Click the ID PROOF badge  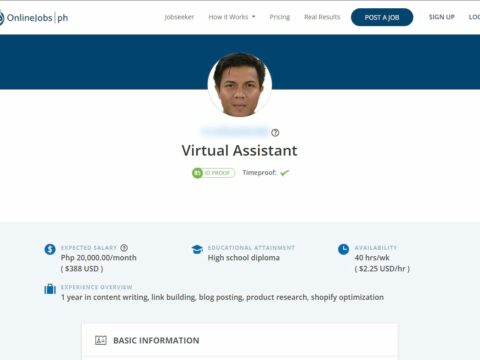(x=213, y=173)
